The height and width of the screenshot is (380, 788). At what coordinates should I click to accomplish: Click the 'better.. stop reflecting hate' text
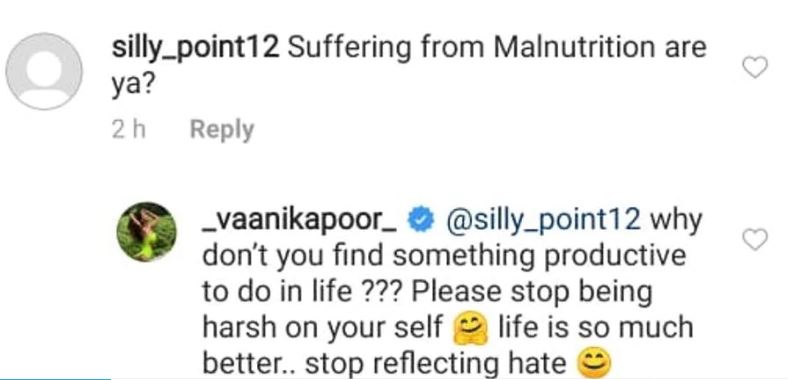pos(384,364)
